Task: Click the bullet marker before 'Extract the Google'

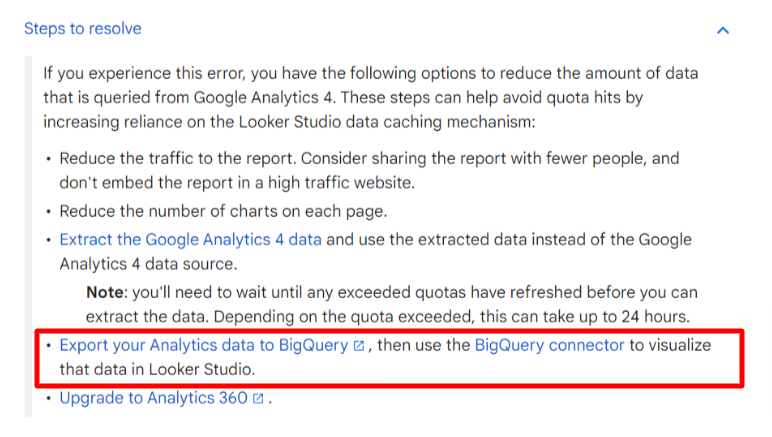Action: [48, 240]
